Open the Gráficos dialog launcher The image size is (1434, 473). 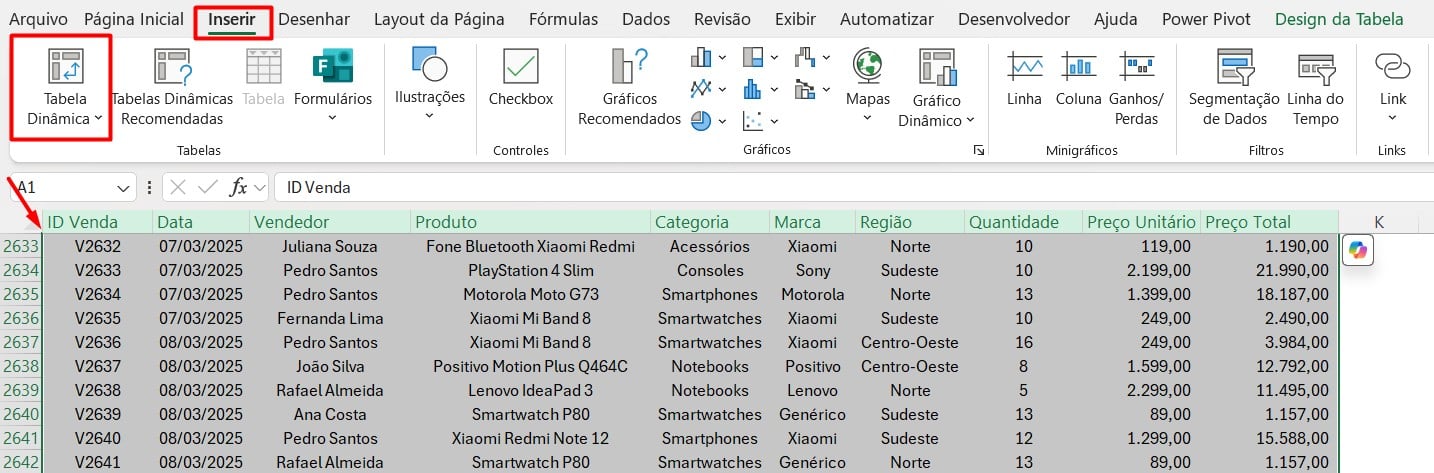pyautogui.click(x=978, y=150)
